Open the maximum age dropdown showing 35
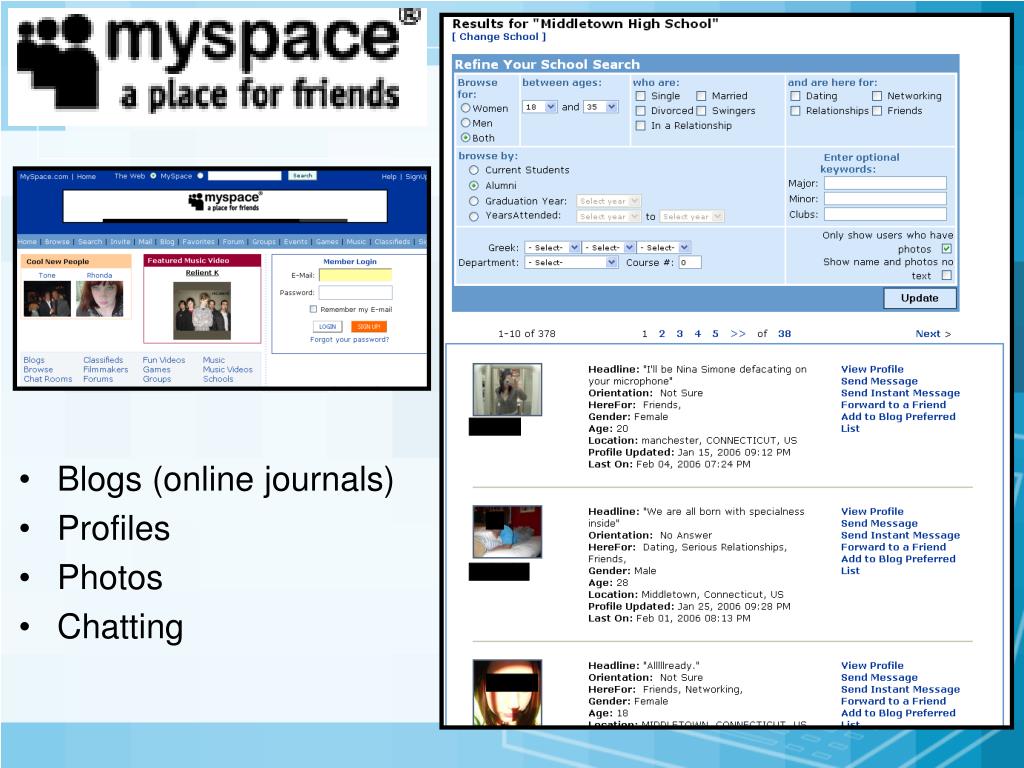The image size is (1024, 768). (601, 107)
